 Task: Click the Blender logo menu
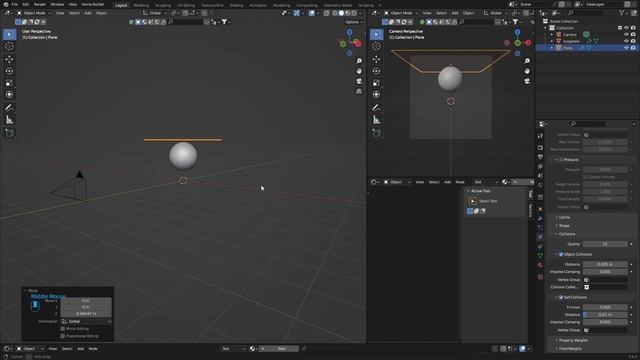point(6,4)
